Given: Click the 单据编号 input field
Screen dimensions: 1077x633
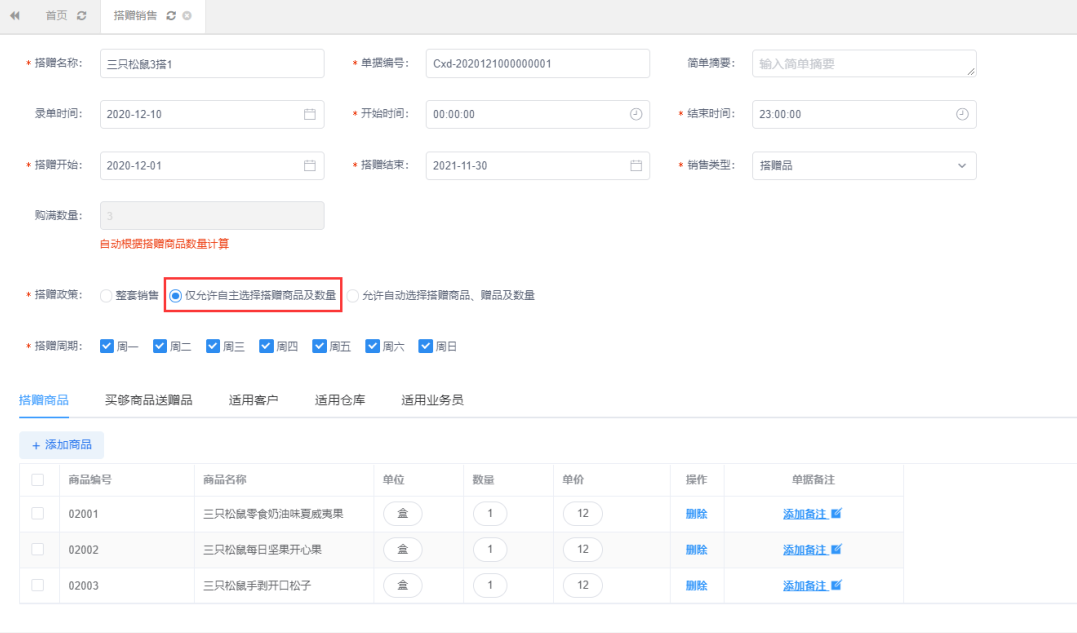Looking at the screenshot, I should coord(538,63).
